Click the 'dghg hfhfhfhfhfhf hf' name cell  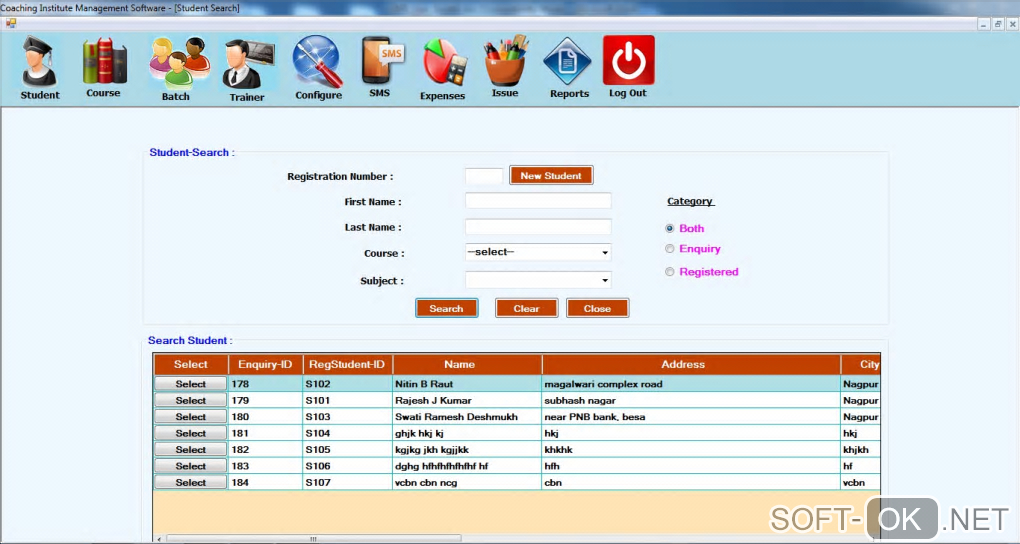coord(467,466)
